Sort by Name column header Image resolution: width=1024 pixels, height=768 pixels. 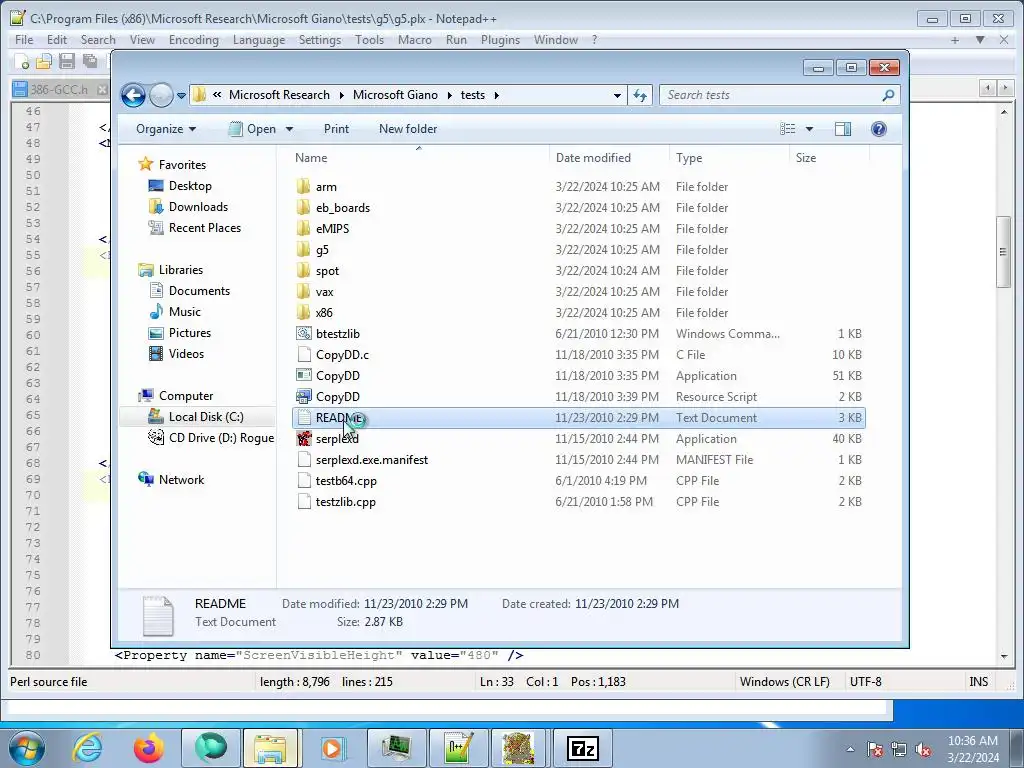pyautogui.click(x=419, y=158)
